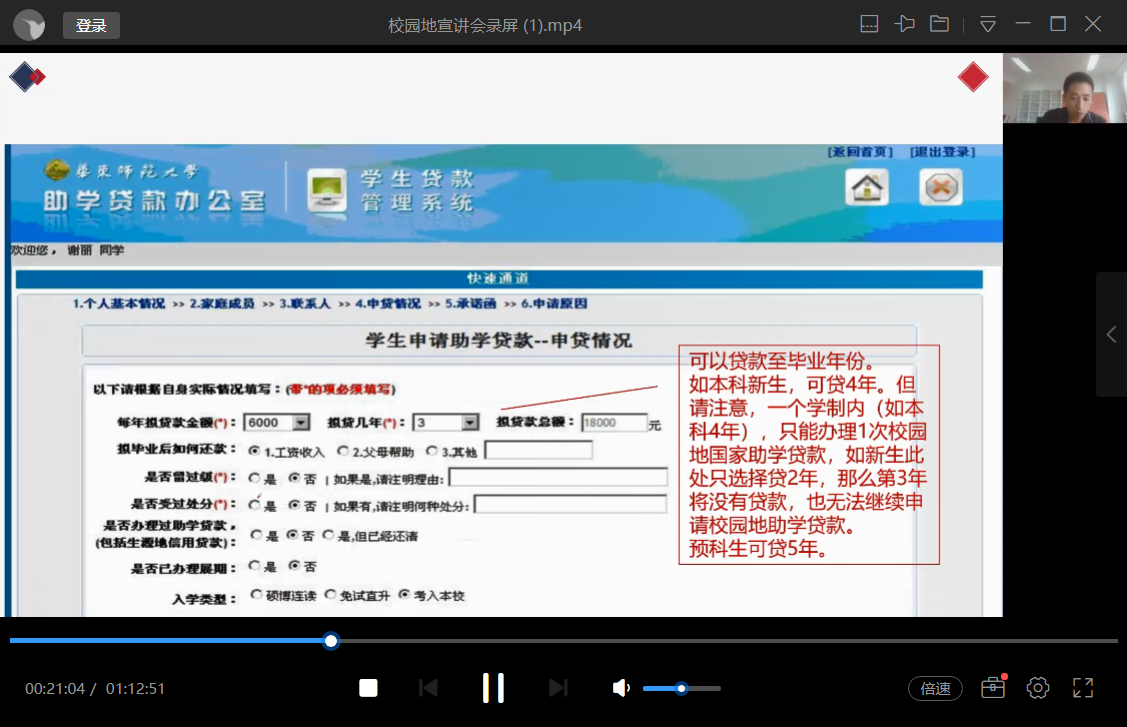Click the 倍速 playback speed button
The image size is (1127, 727).
click(x=935, y=688)
